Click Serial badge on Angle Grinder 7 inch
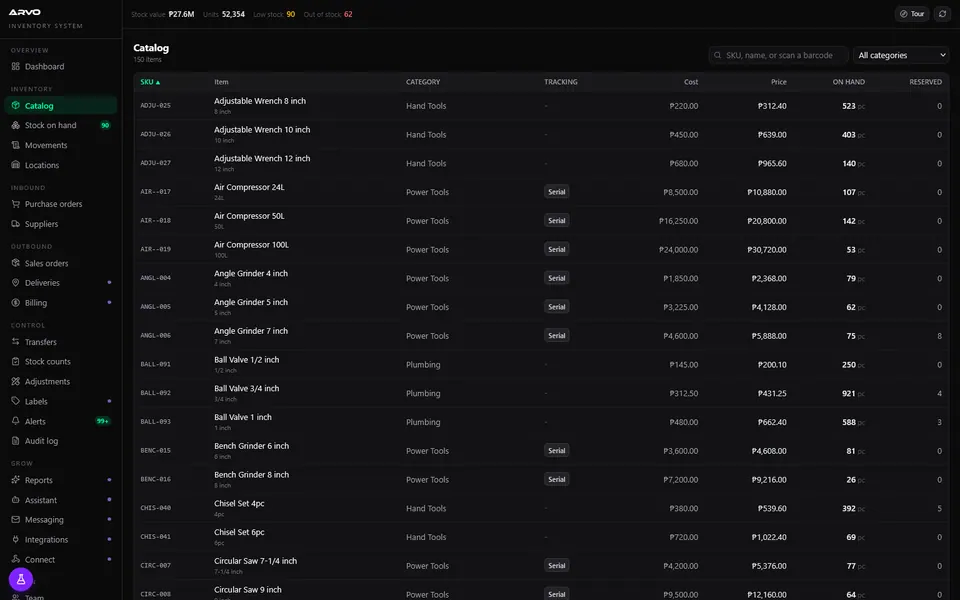960x600 pixels. pos(557,336)
